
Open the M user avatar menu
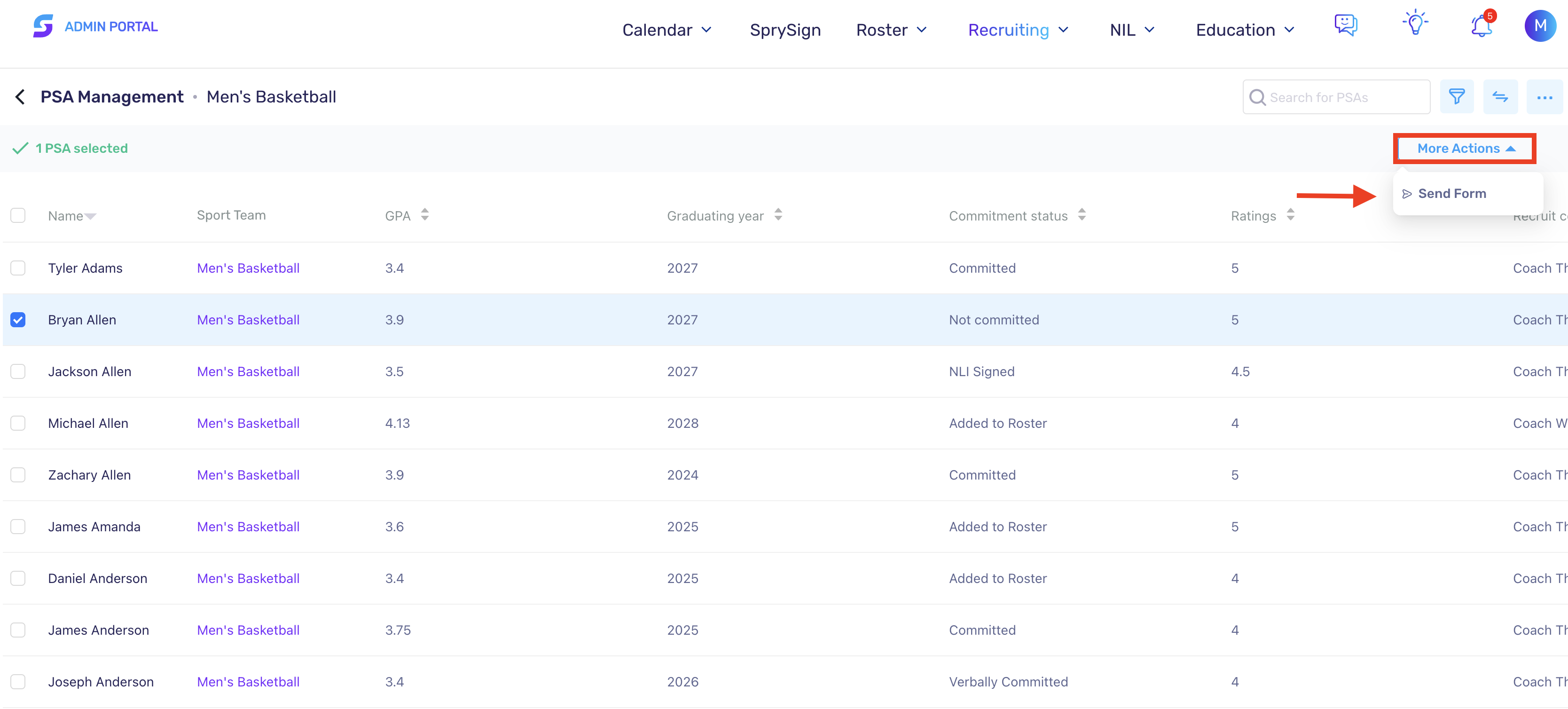(1540, 26)
